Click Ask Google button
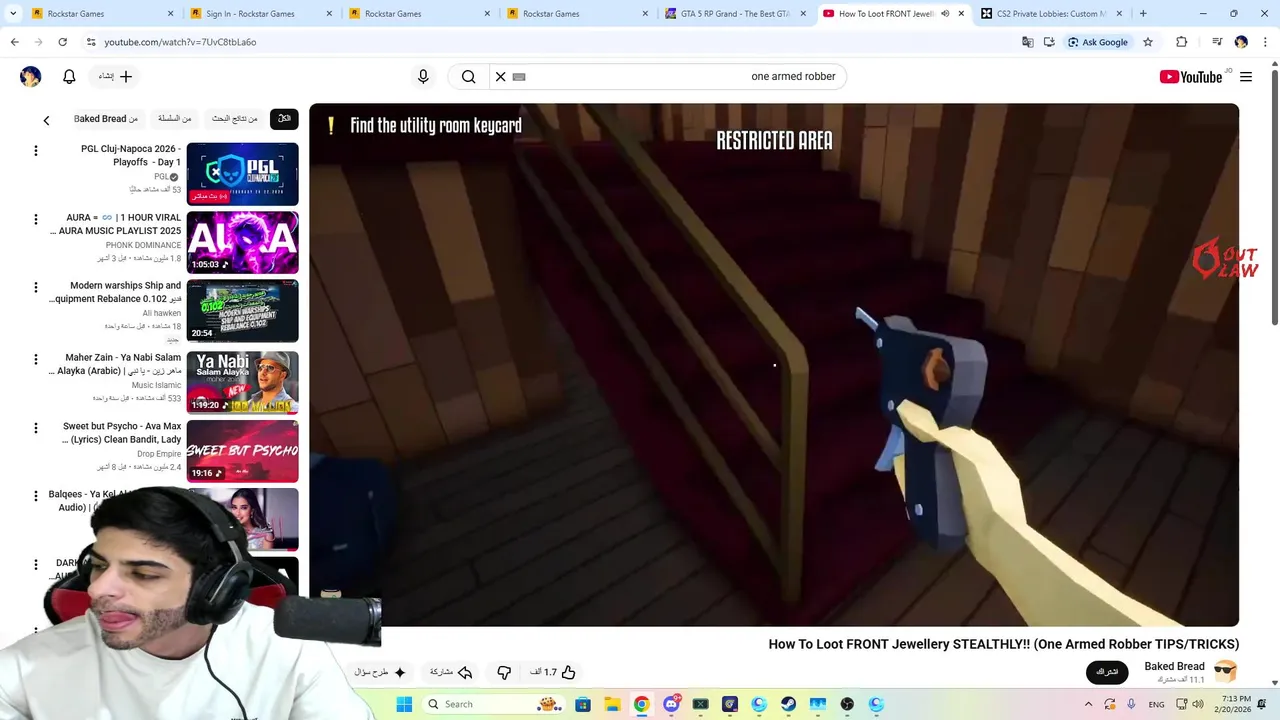 1098,42
